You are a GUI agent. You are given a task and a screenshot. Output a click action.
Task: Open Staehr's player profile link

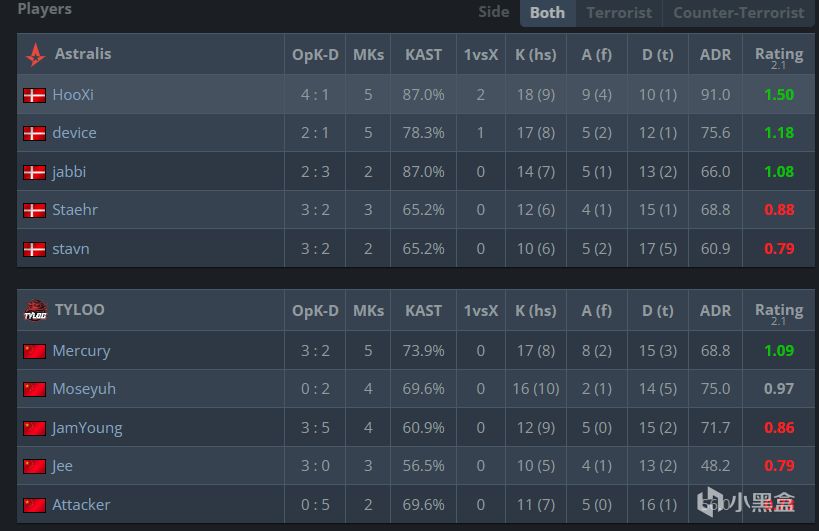pyautogui.click(x=75, y=210)
